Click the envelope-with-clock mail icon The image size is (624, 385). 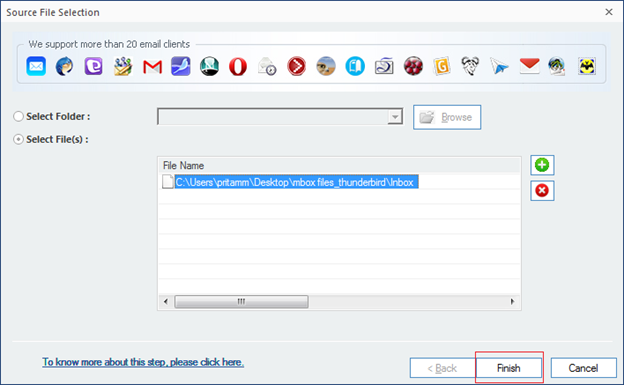point(267,66)
